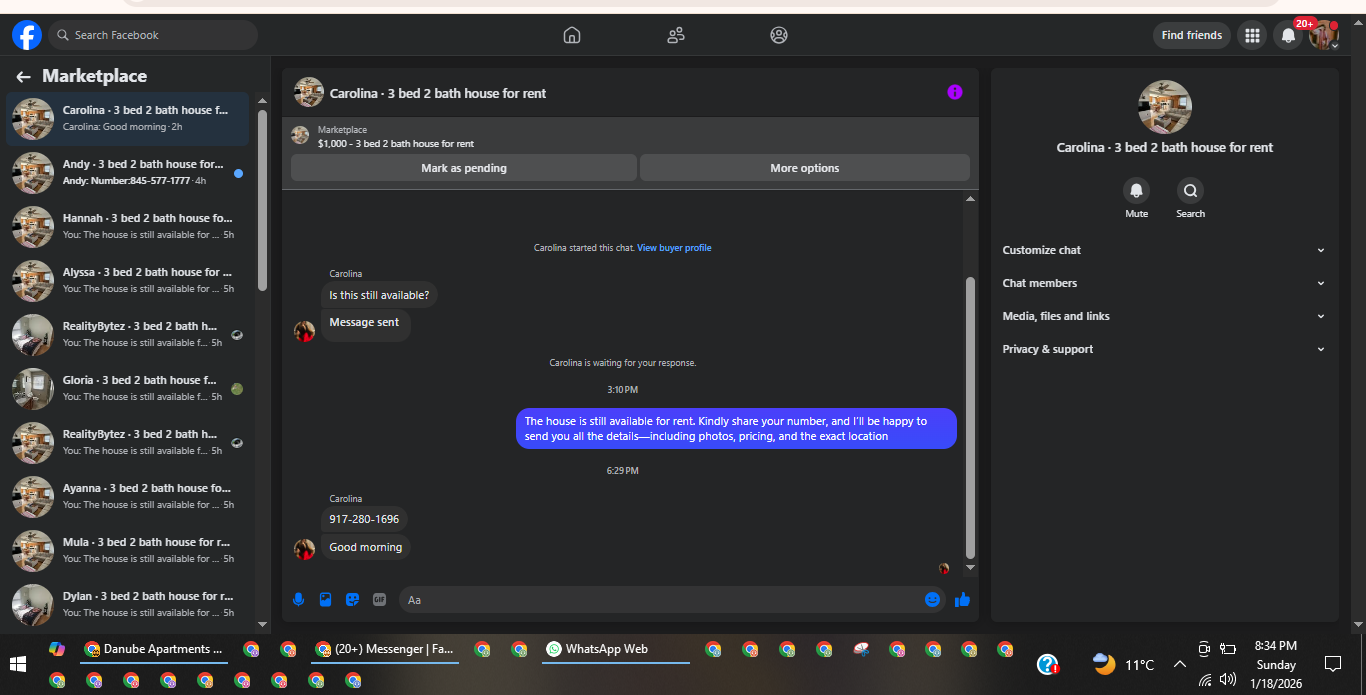
Task: Expand Chat members section
Action: (x=1164, y=283)
